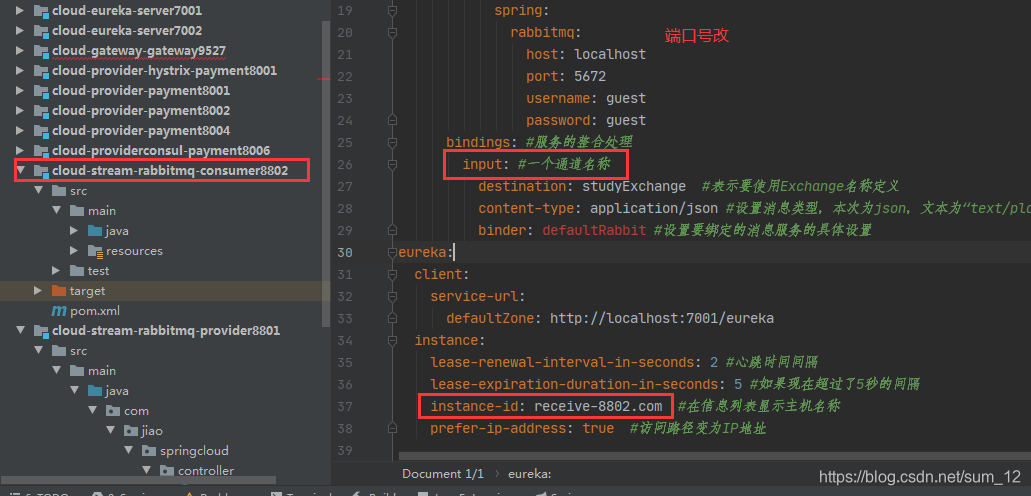This screenshot has height=496, width=1031.
Task: Click the cloud-stream-rabbitmq-provider8801 module icon
Action: (x=41, y=331)
